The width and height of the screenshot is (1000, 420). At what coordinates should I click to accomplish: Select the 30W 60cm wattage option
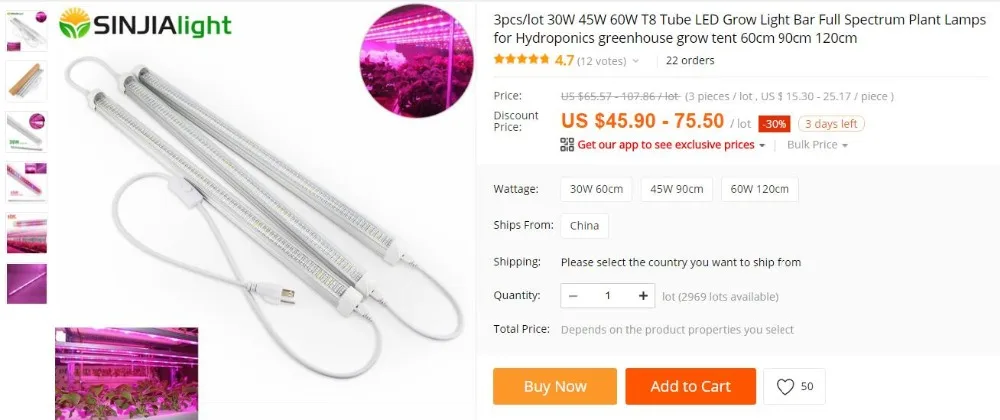point(596,189)
